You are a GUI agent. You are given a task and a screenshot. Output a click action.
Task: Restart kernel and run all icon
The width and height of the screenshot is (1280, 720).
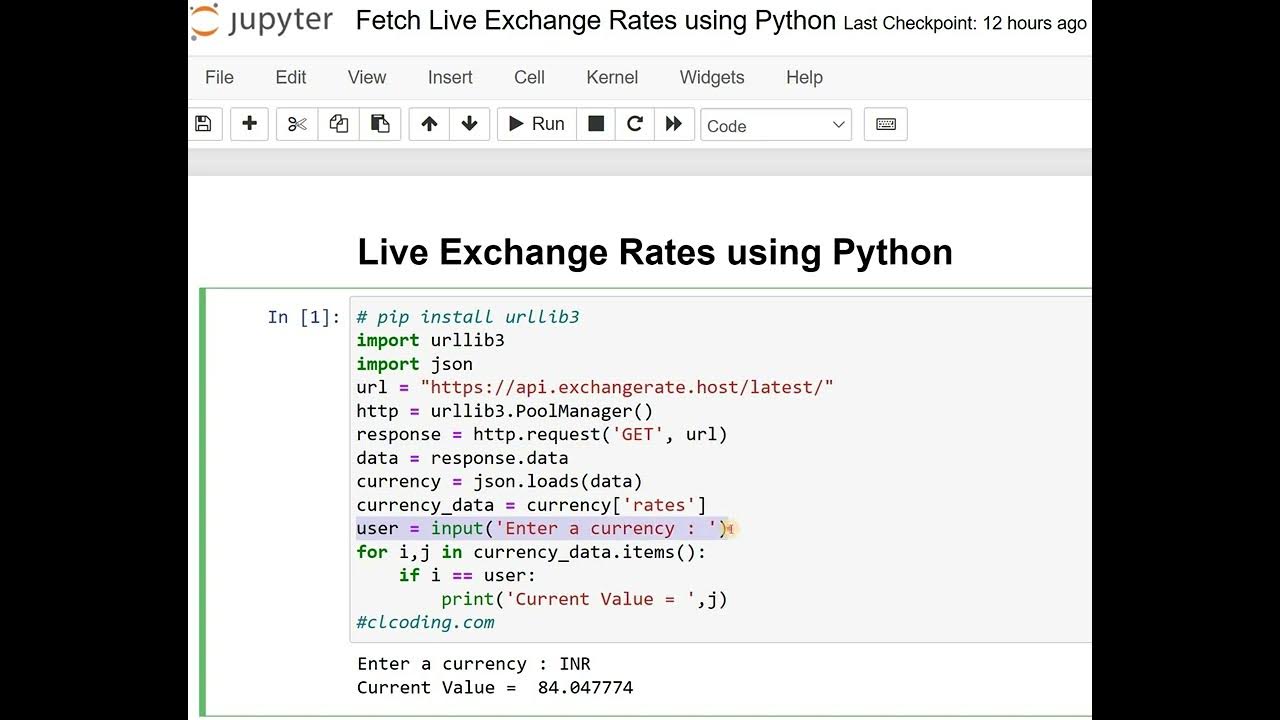tap(674, 124)
